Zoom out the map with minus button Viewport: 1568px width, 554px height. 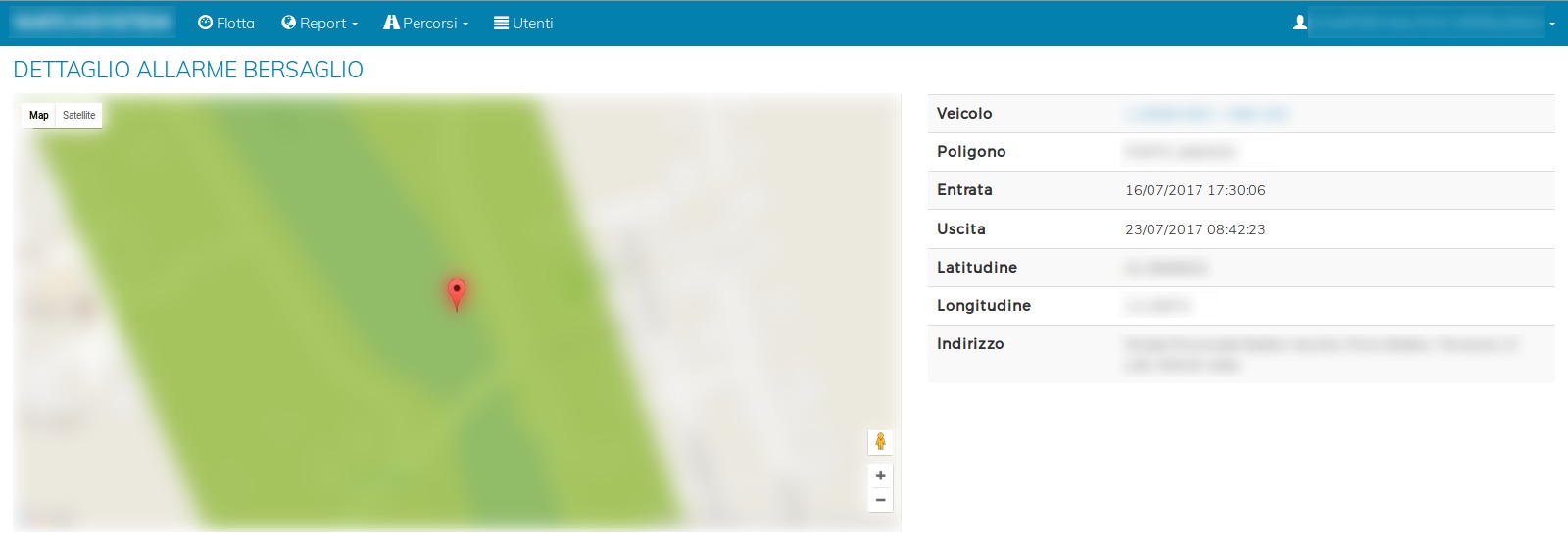tap(880, 500)
